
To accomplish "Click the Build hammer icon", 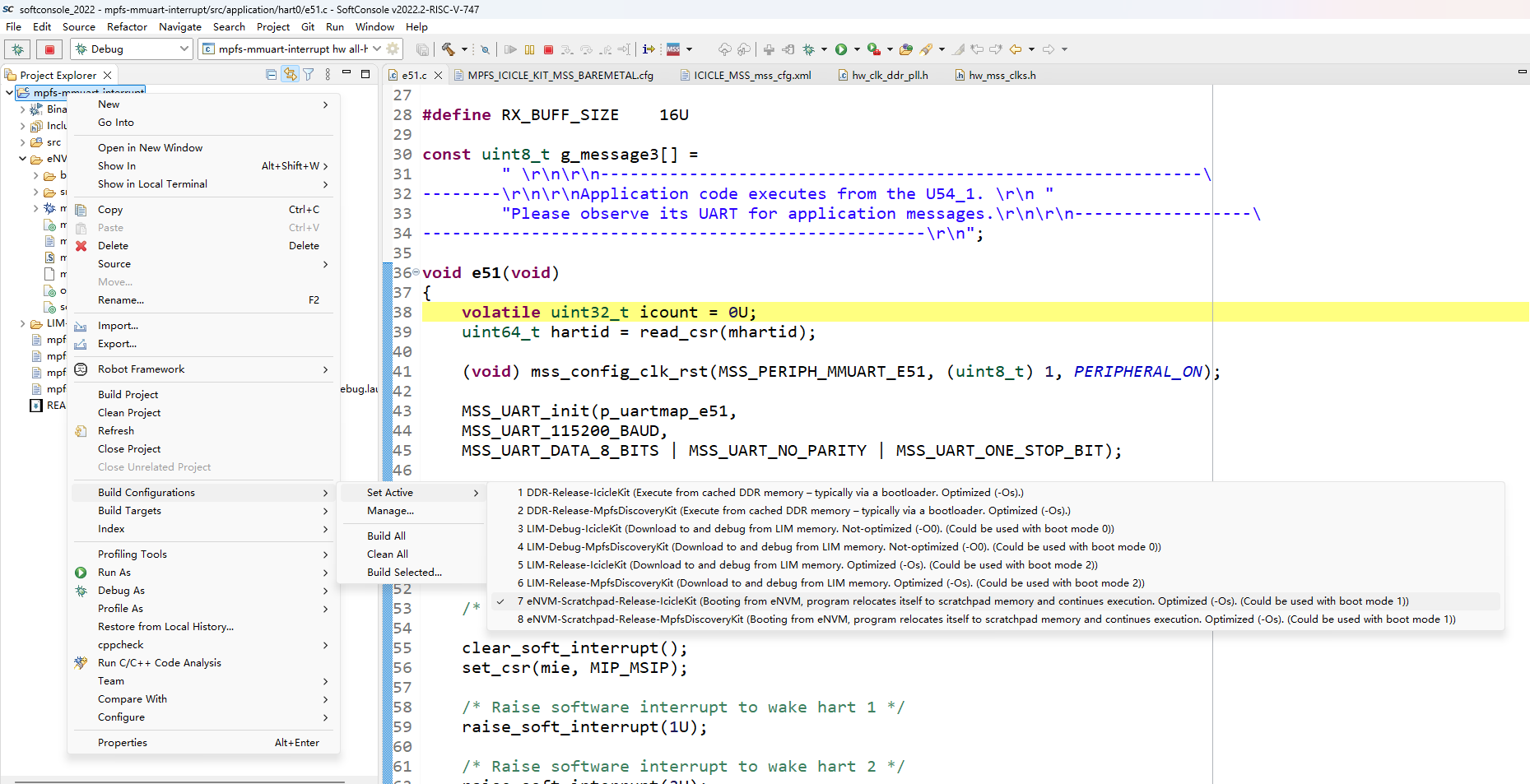I will [449, 49].
